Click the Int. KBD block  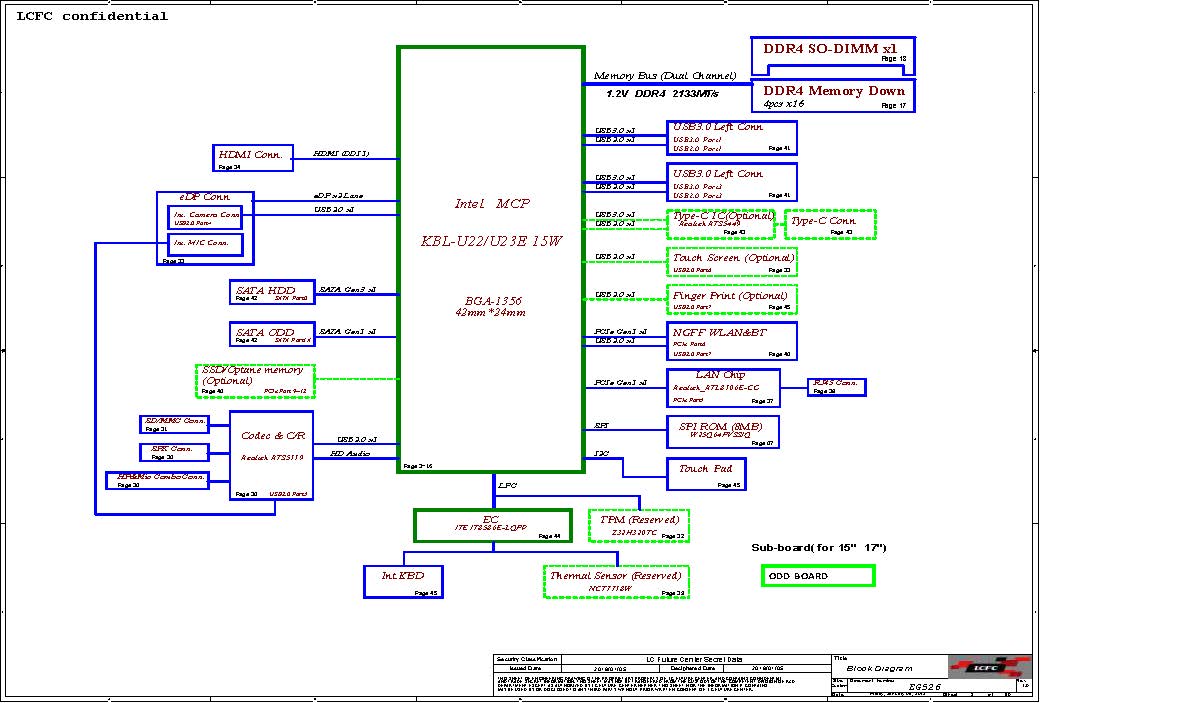click(x=403, y=581)
